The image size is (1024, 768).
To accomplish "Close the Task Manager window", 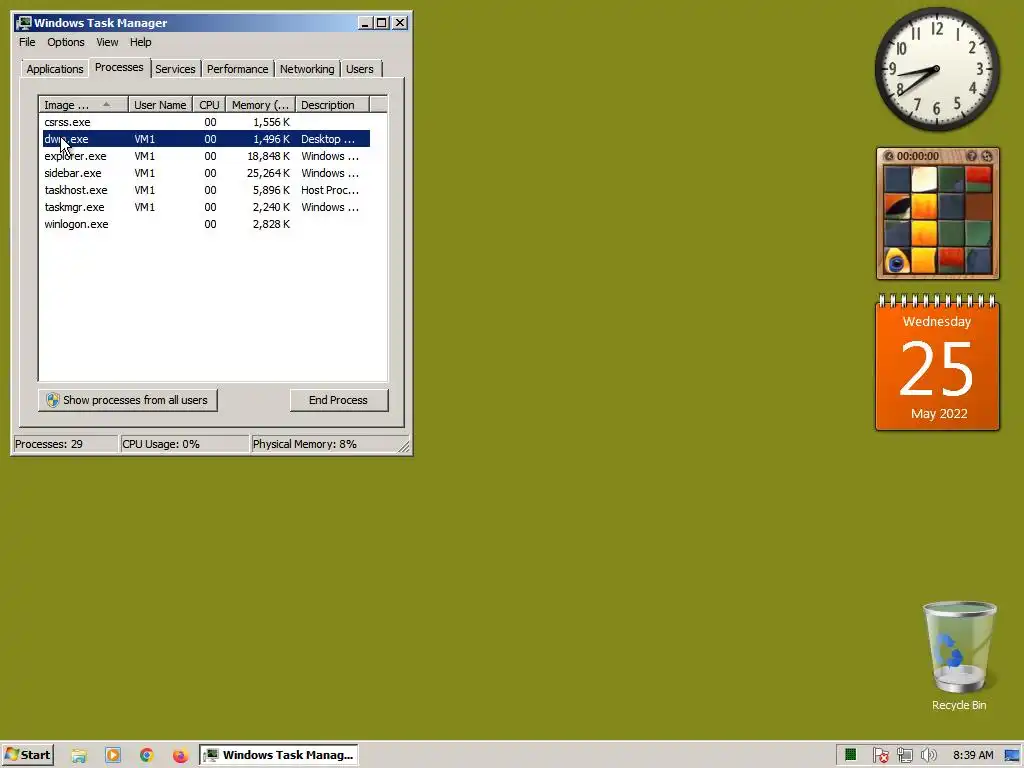I will [x=400, y=23].
